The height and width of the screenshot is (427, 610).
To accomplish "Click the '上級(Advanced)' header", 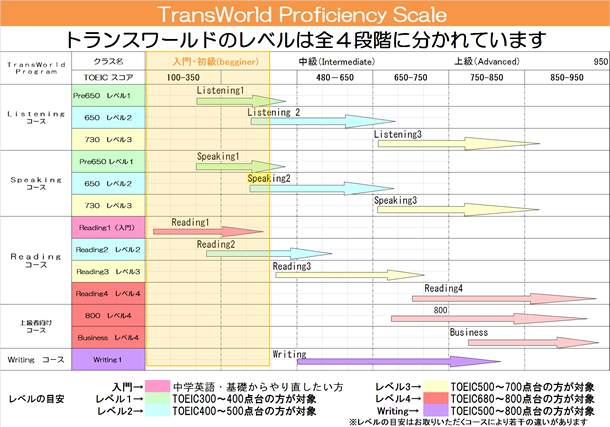I will [487, 61].
